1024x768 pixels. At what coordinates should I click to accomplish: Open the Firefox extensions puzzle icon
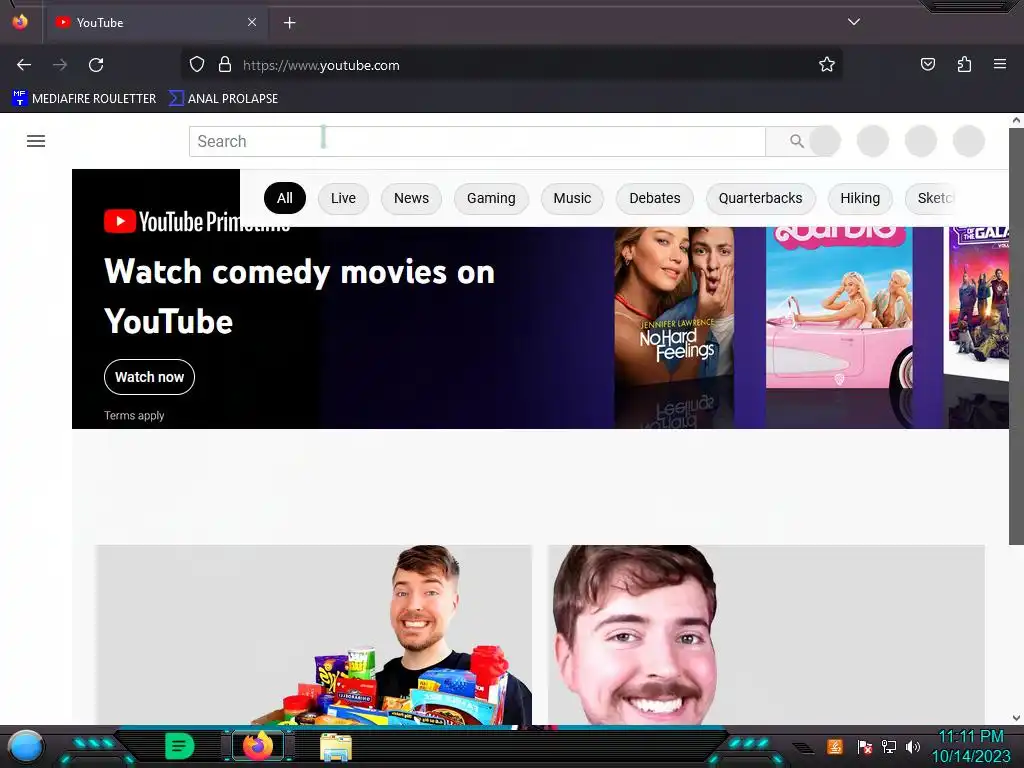(964, 64)
